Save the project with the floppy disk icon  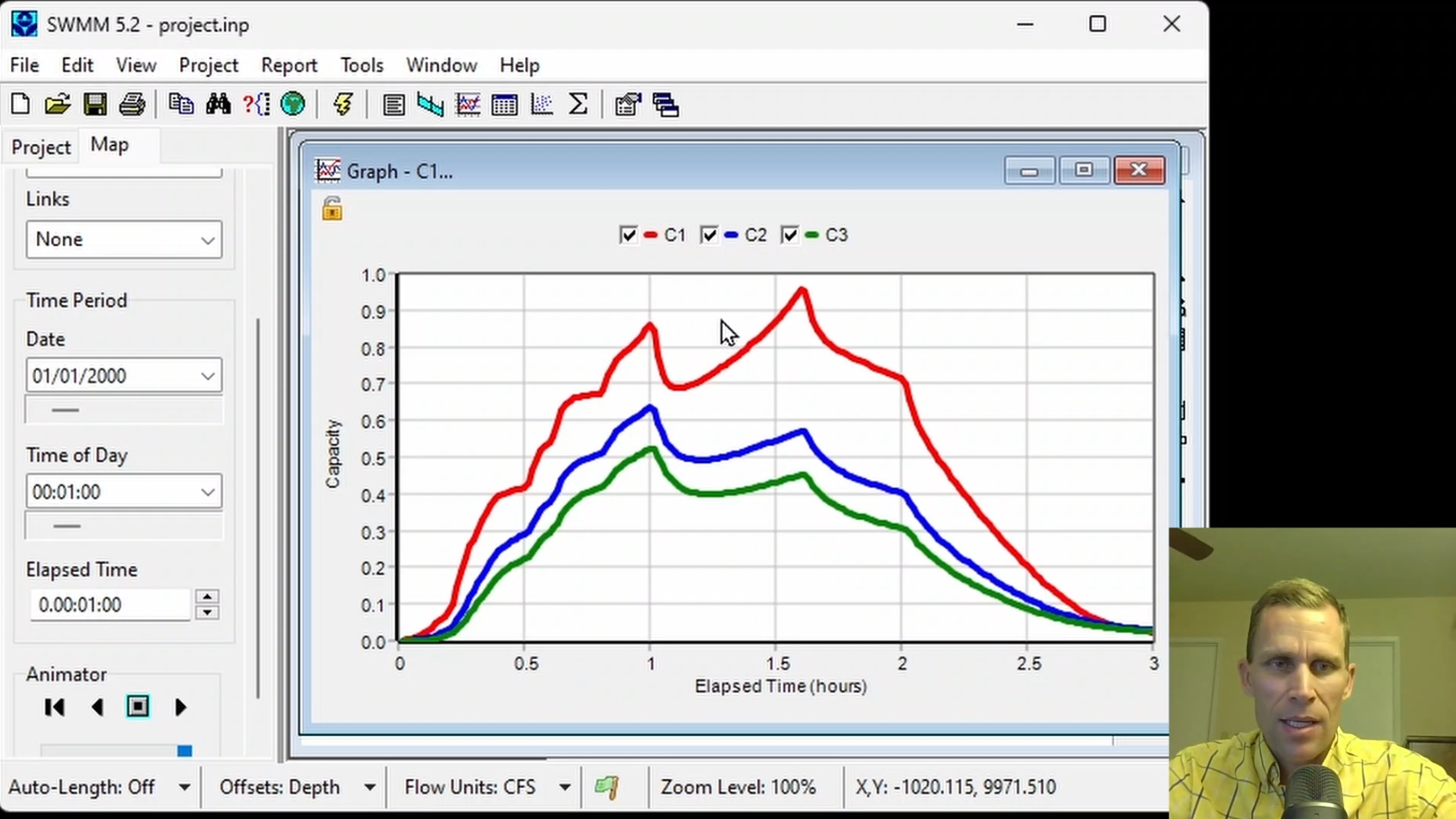[x=95, y=105]
